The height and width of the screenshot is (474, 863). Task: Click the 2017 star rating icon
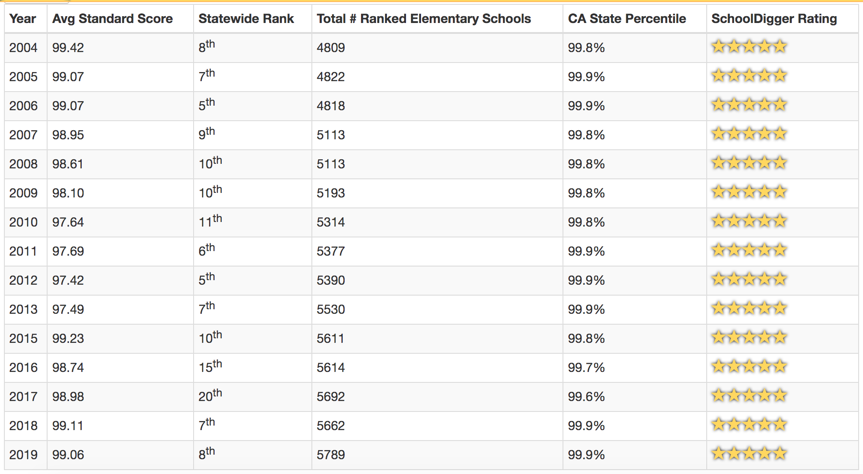749,396
